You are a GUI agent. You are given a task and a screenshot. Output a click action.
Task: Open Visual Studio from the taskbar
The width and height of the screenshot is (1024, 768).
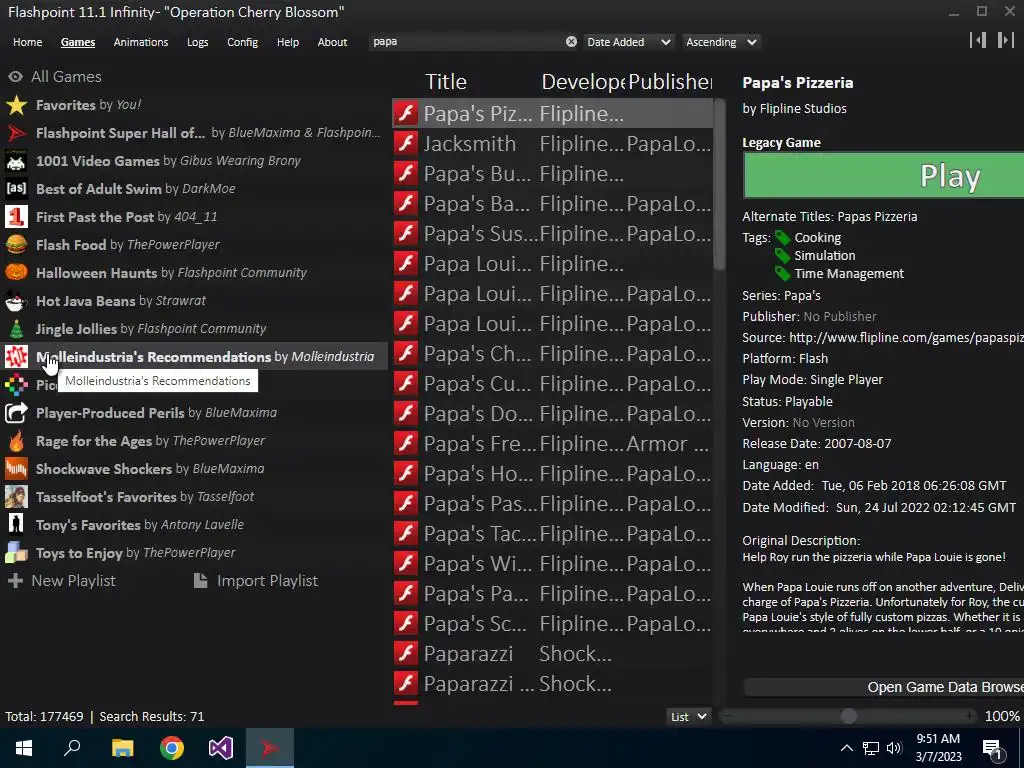coord(221,748)
